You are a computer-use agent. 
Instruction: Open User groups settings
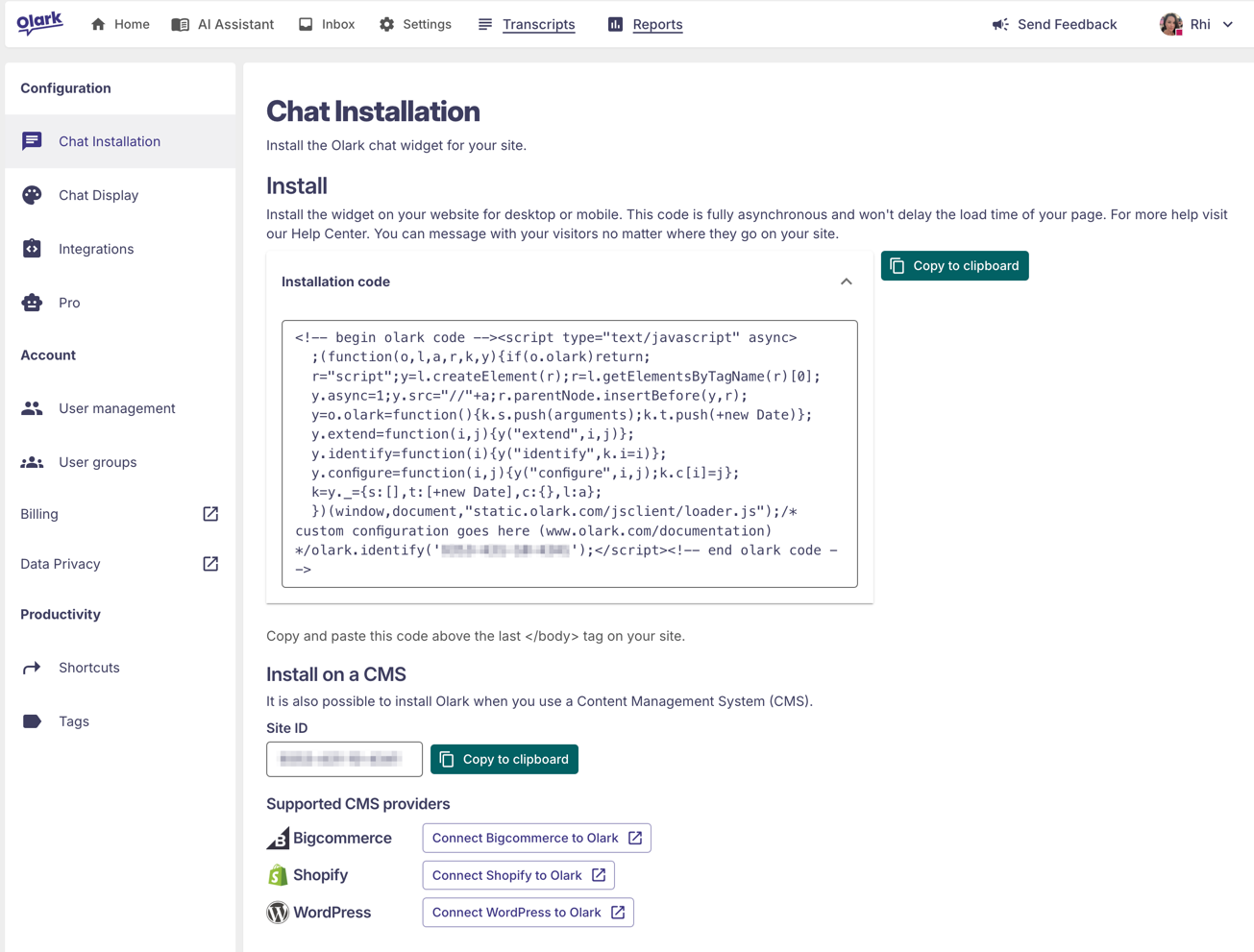pyautogui.click(x=120, y=462)
